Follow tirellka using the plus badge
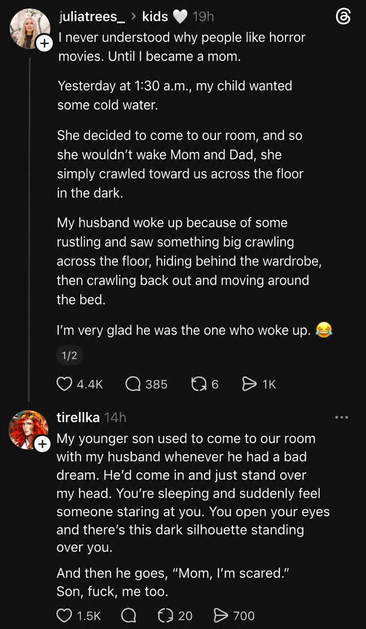 click(x=42, y=444)
